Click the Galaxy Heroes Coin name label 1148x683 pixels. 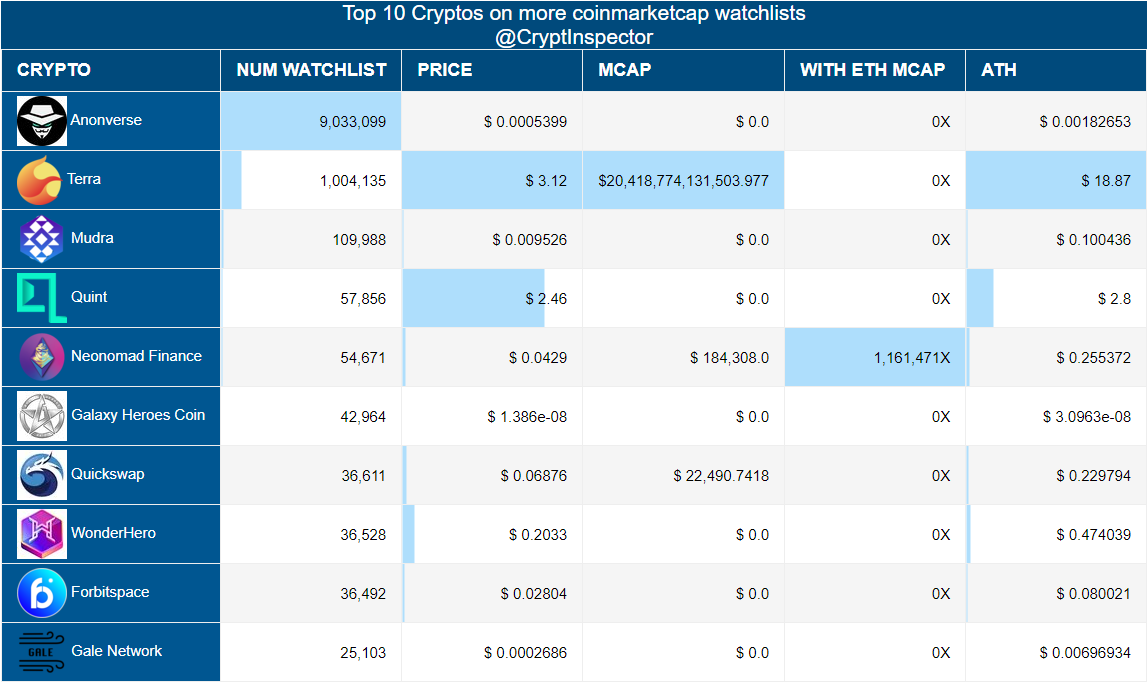pos(138,415)
